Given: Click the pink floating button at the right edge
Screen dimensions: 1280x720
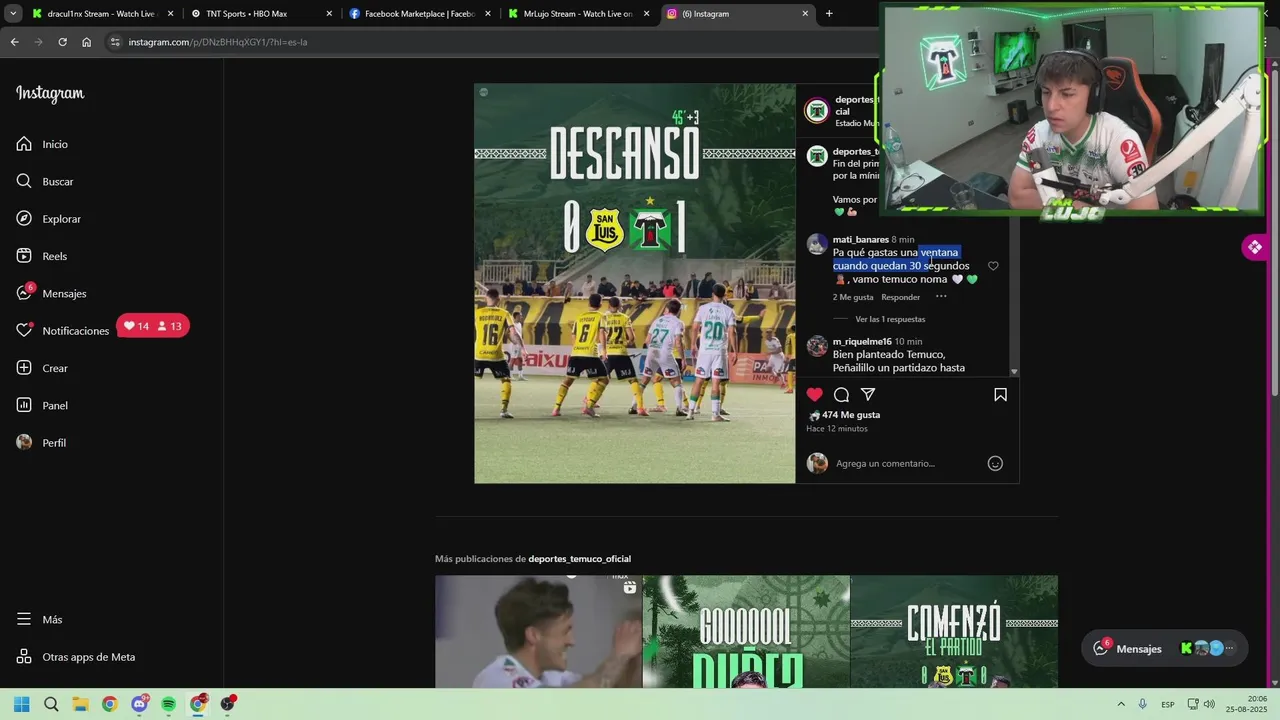Looking at the screenshot, I should [x=1255, y=247].
